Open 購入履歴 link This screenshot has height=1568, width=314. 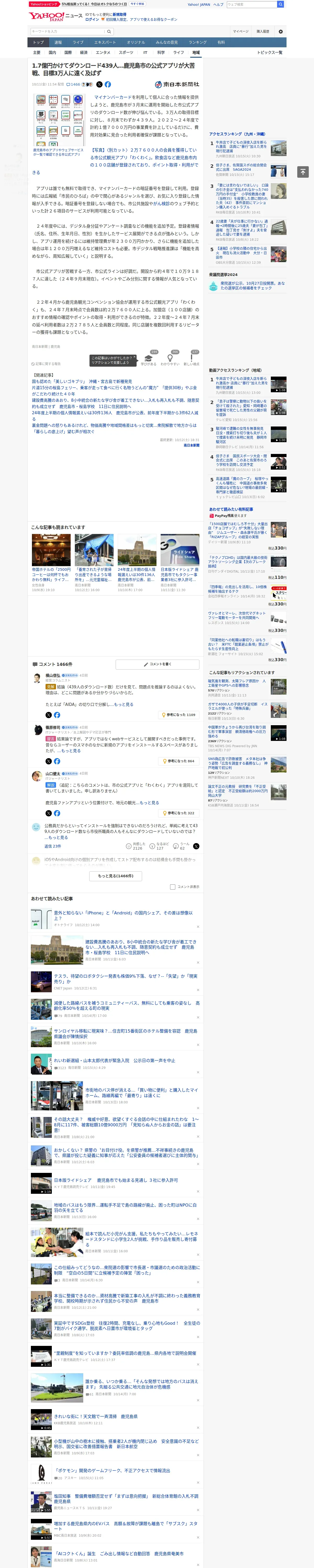click(263, 31)
